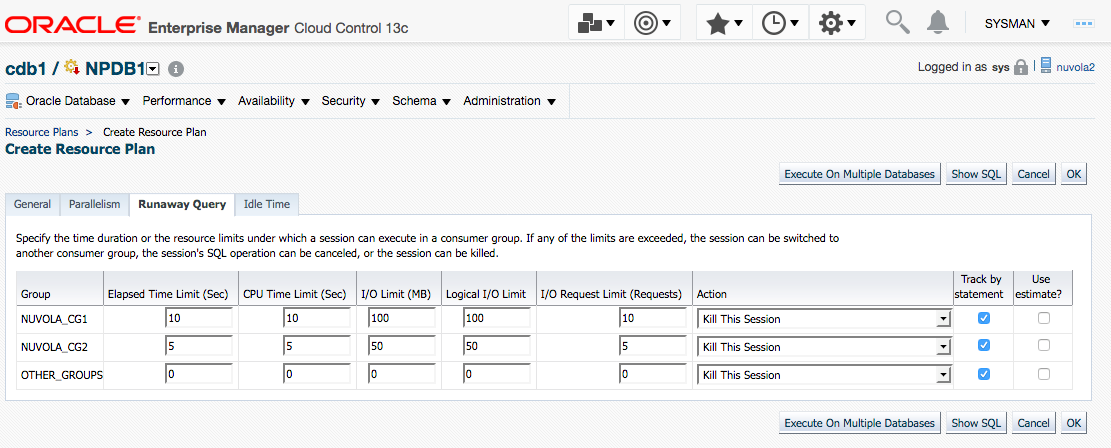Open the Availability menu
This screenshot has height=448, width=1111.
tap(273, 101)
